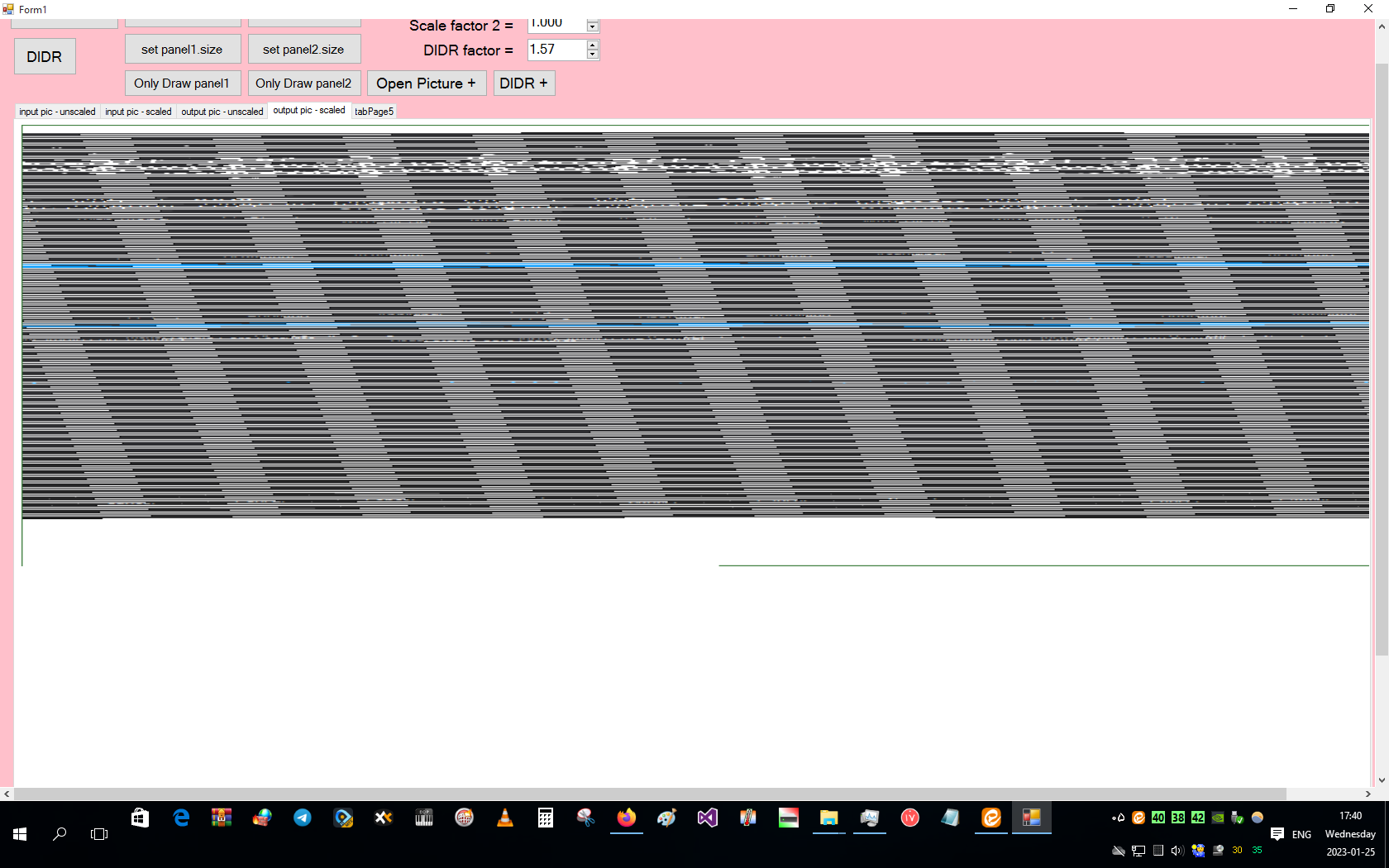Open the piano keyboard app icon
1389x868 pixels.
pyautogui.click(x=424, y=818)
